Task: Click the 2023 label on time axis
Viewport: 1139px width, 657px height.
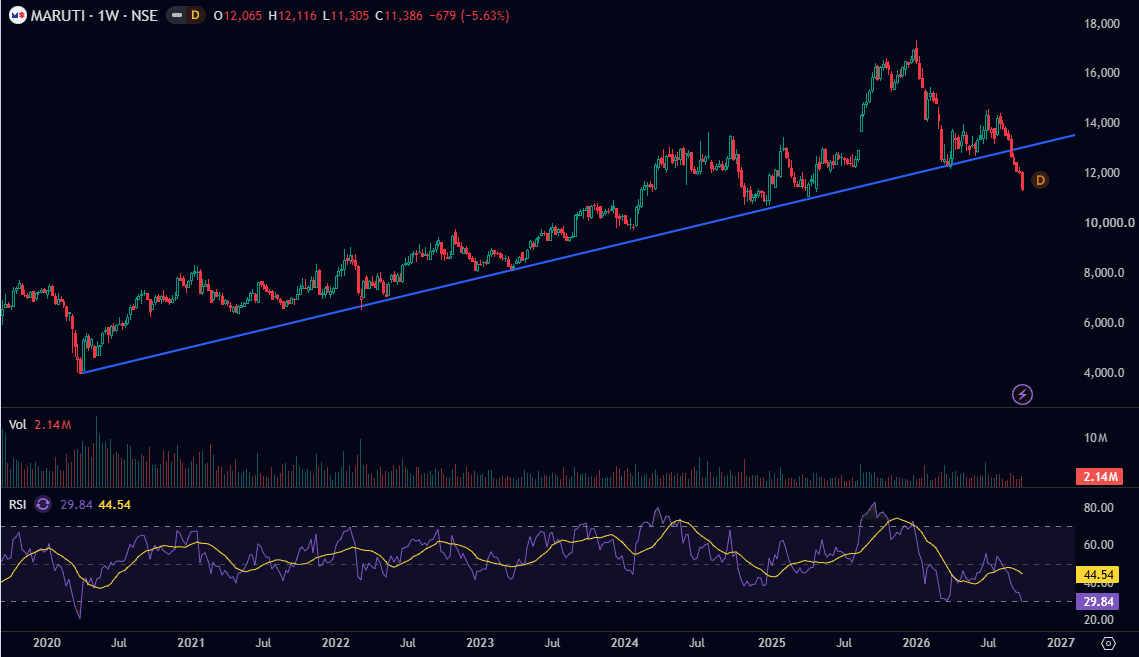Action: point(480,643)
